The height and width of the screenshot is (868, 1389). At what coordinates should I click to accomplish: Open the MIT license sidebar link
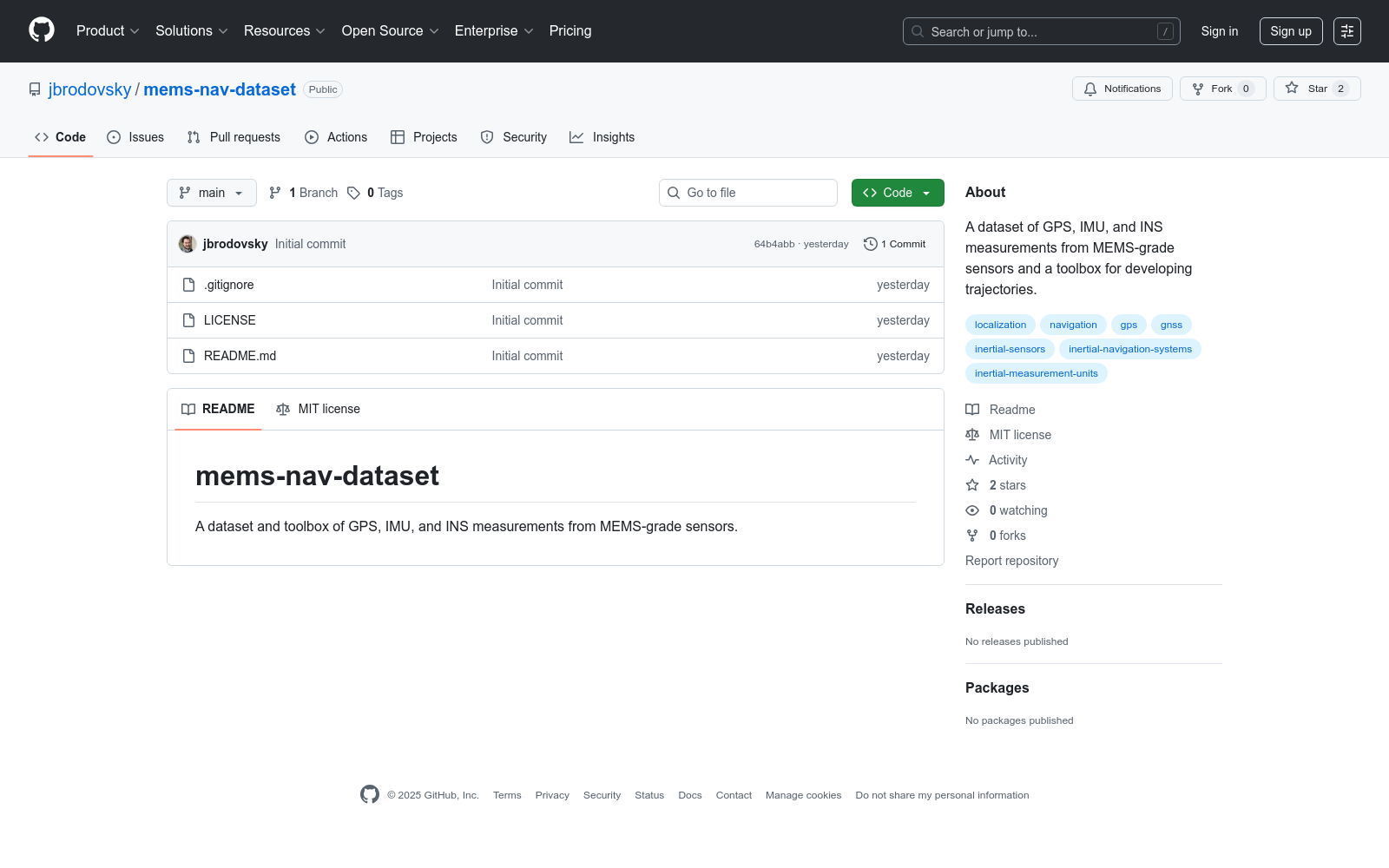(x=1009, y=435)
